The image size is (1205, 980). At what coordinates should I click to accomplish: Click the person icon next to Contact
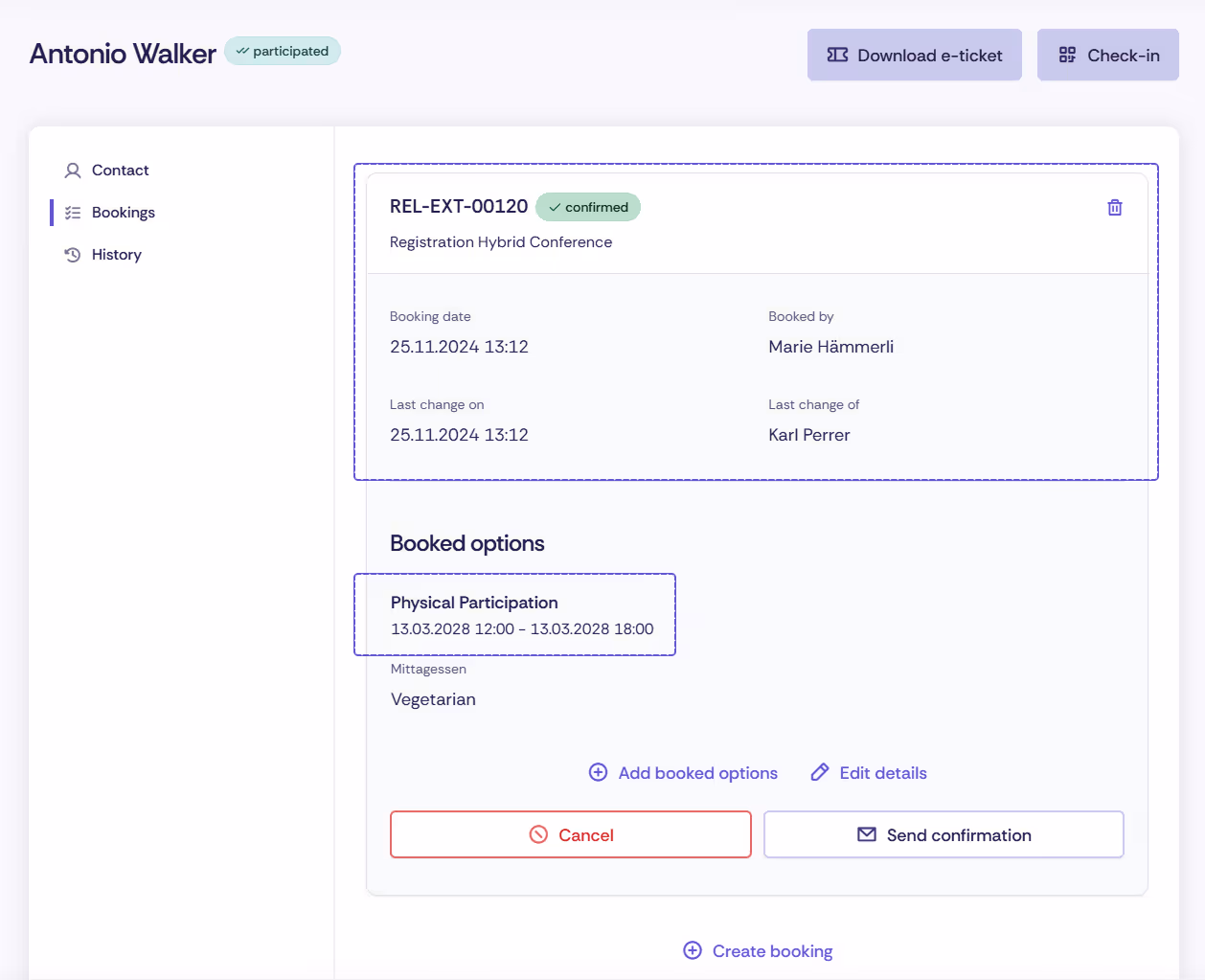pyautogui.click(x=72, y=170)
